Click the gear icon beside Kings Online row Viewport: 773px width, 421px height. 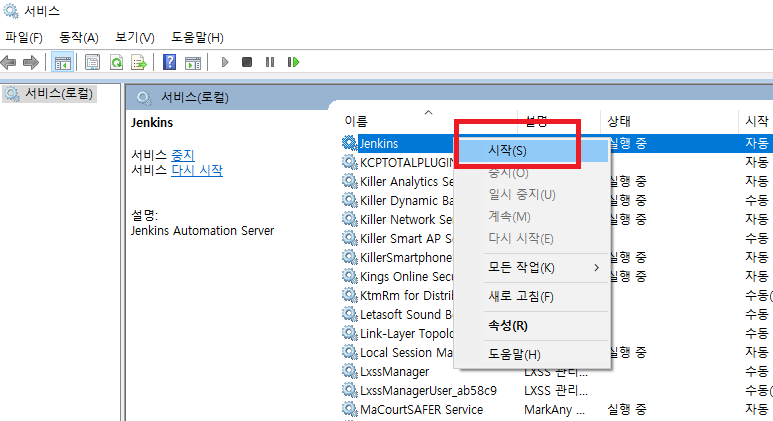(350, 276)
